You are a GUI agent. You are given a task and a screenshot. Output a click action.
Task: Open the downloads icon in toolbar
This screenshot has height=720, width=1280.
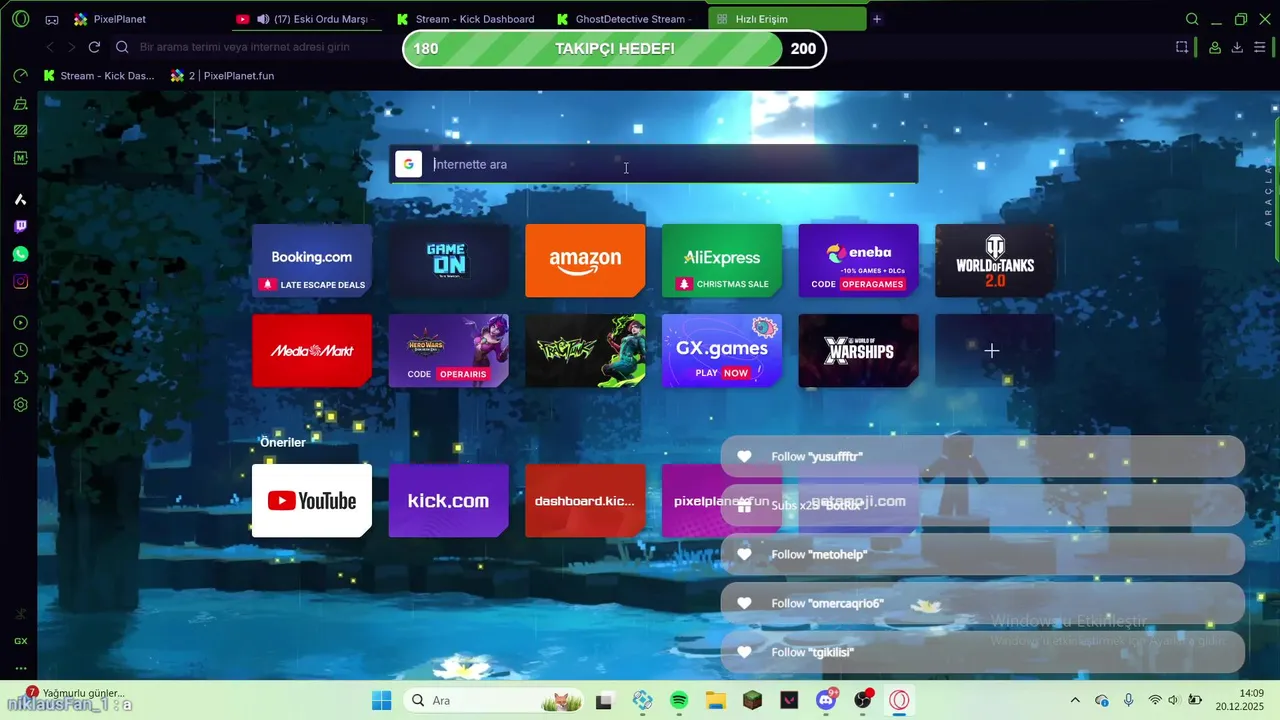click(1237, 47)
